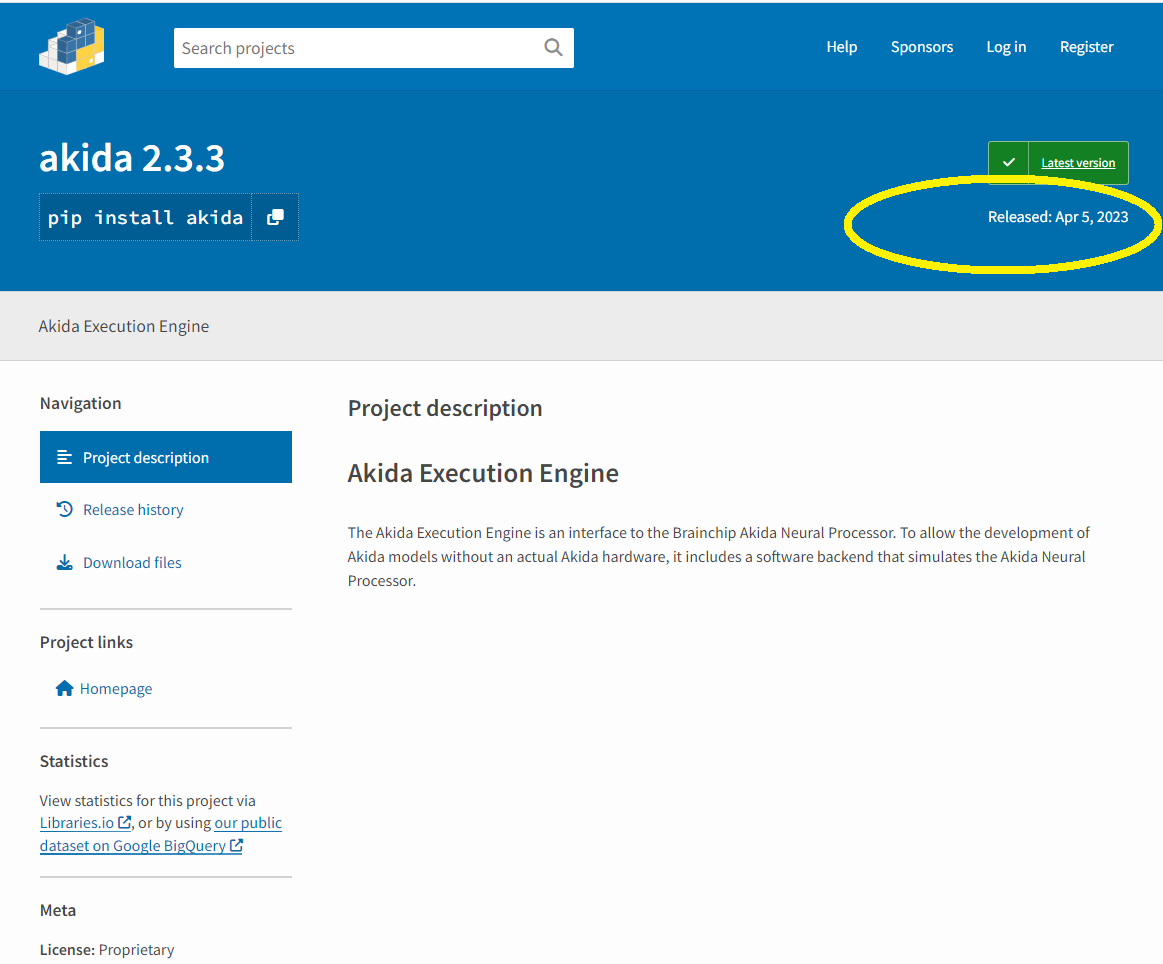Click the Release history clock icon
The image size is (1163, 964).
coord(65,509)
